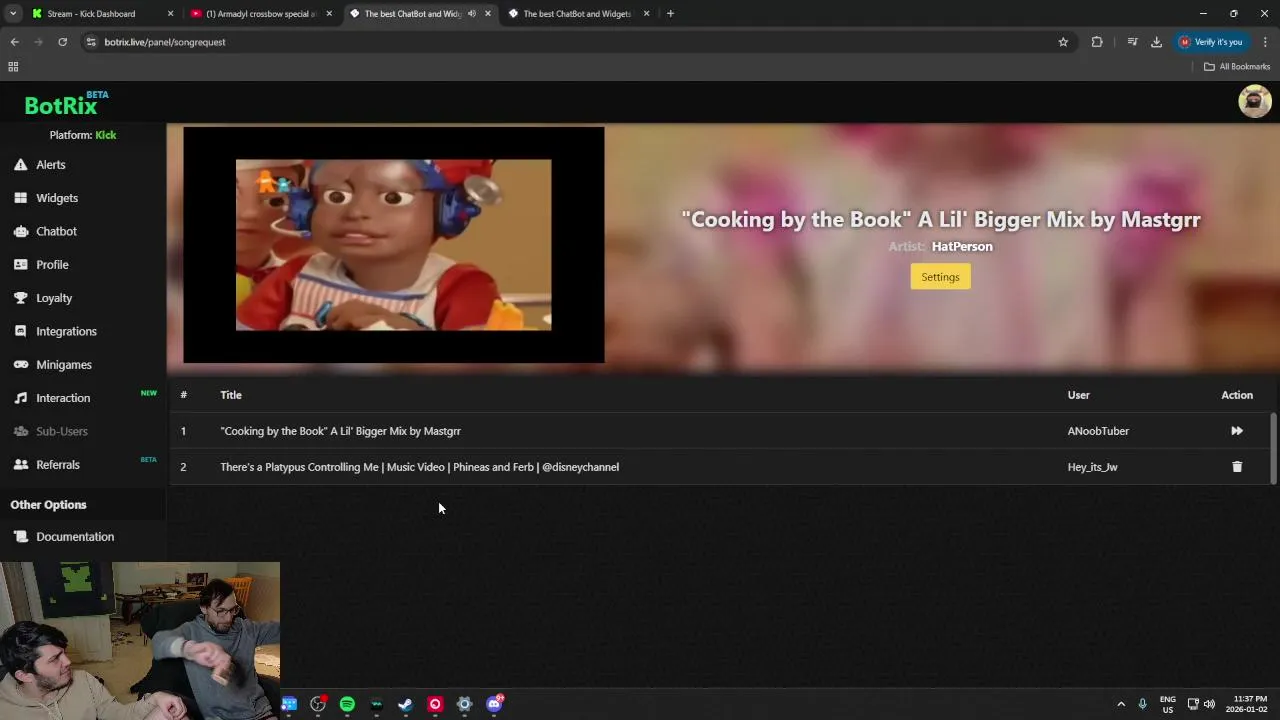Image resolution: width=1280 pixels, height=720 pixels.
Task: Open the user avatar menu
Action: 1255,101
